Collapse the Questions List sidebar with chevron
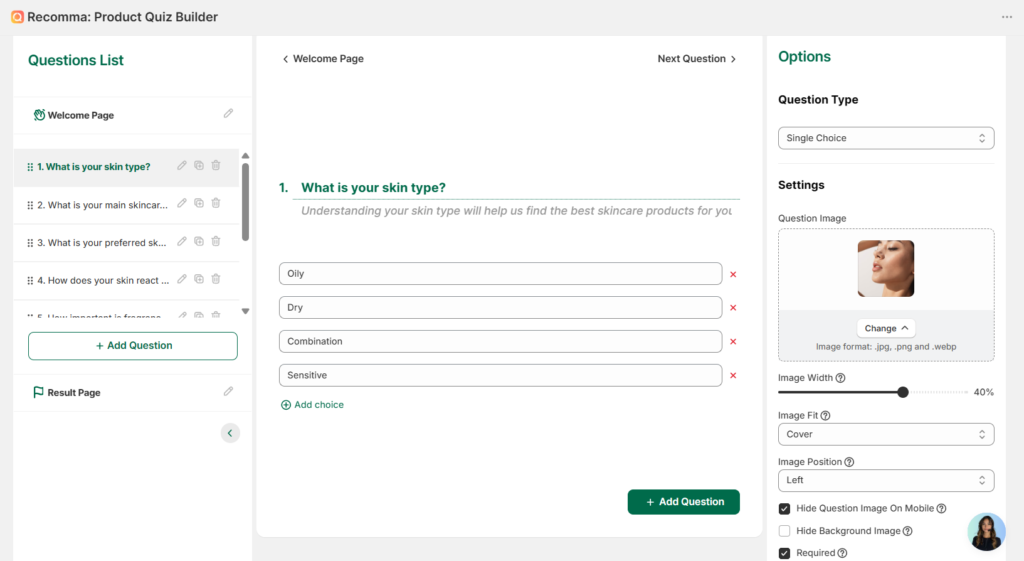 230,433
